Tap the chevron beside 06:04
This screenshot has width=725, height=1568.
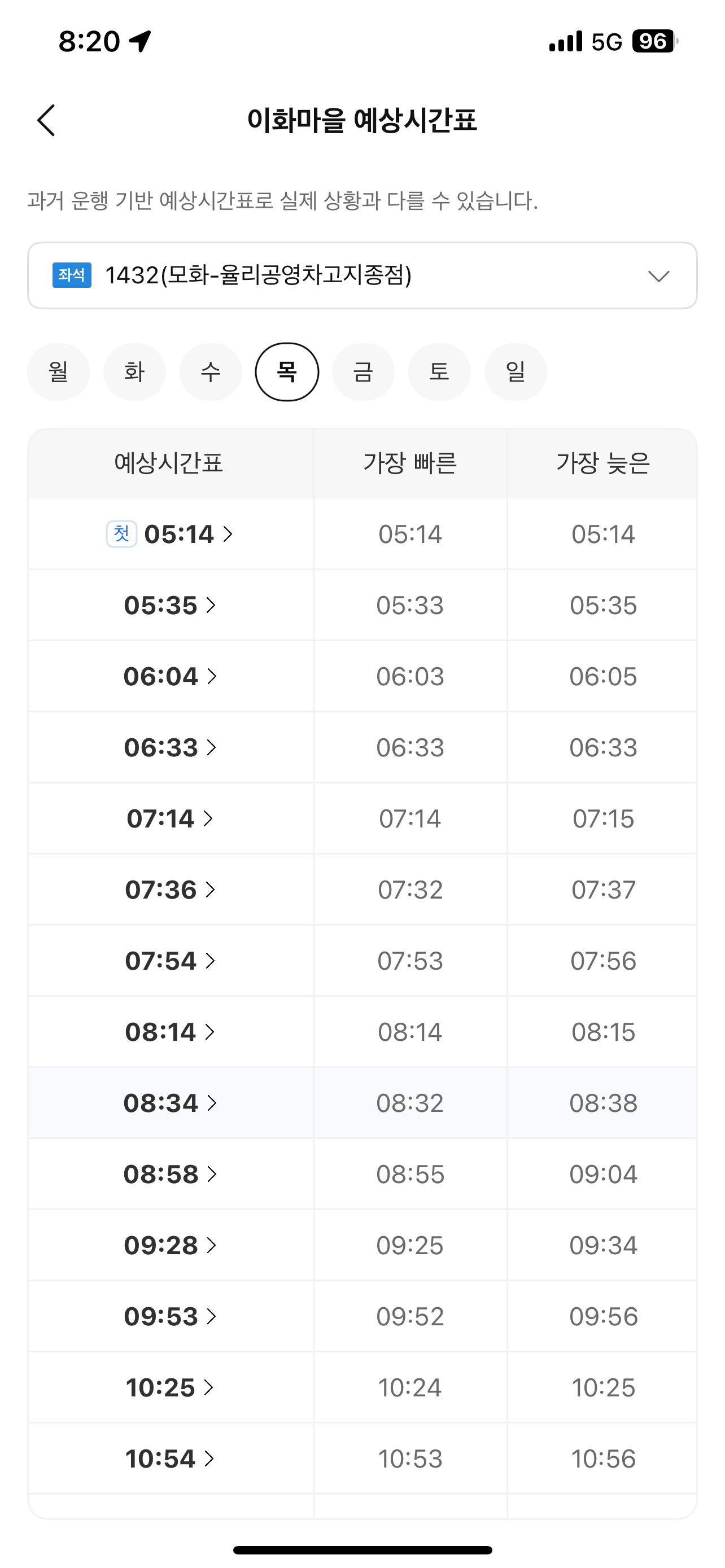pyautogui.click(x=212, y=676)
